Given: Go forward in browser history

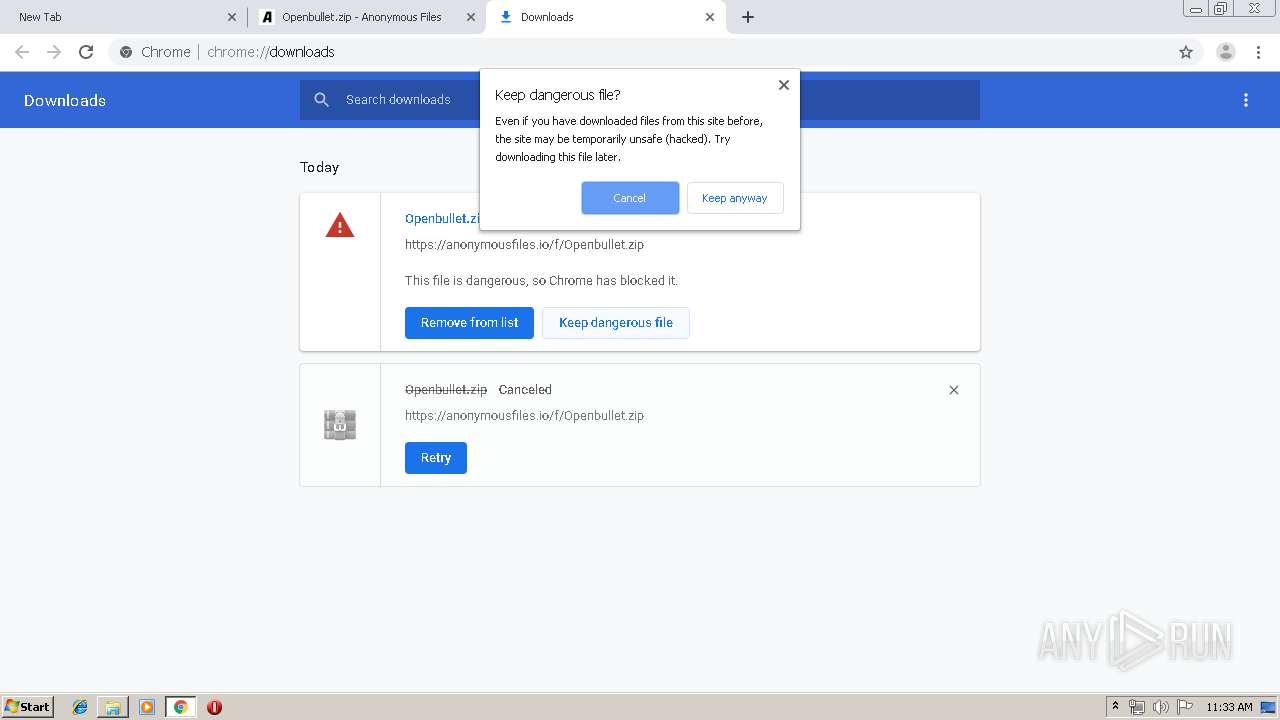Looking at the screenshot, I should pyautogui.click(x=54, y=52).
